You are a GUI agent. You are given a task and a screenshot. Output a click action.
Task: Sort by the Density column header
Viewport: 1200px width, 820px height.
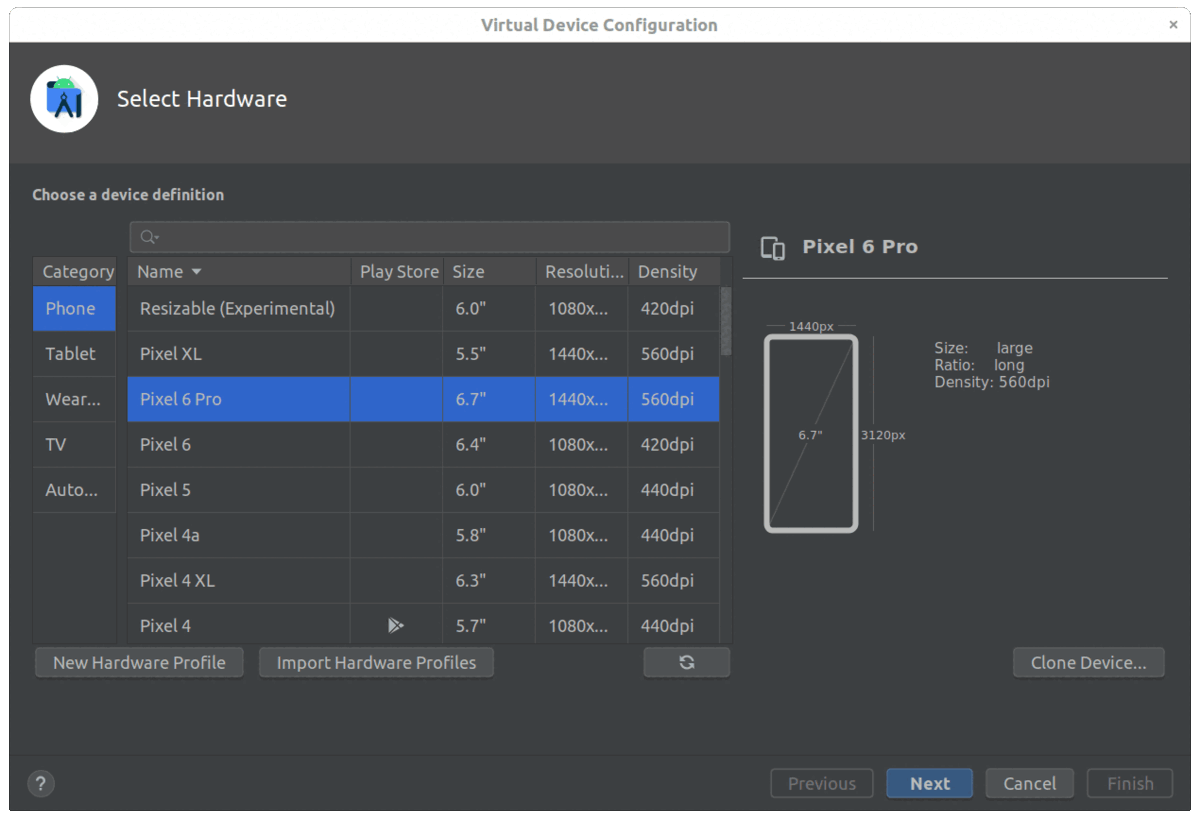click(674, 271)
